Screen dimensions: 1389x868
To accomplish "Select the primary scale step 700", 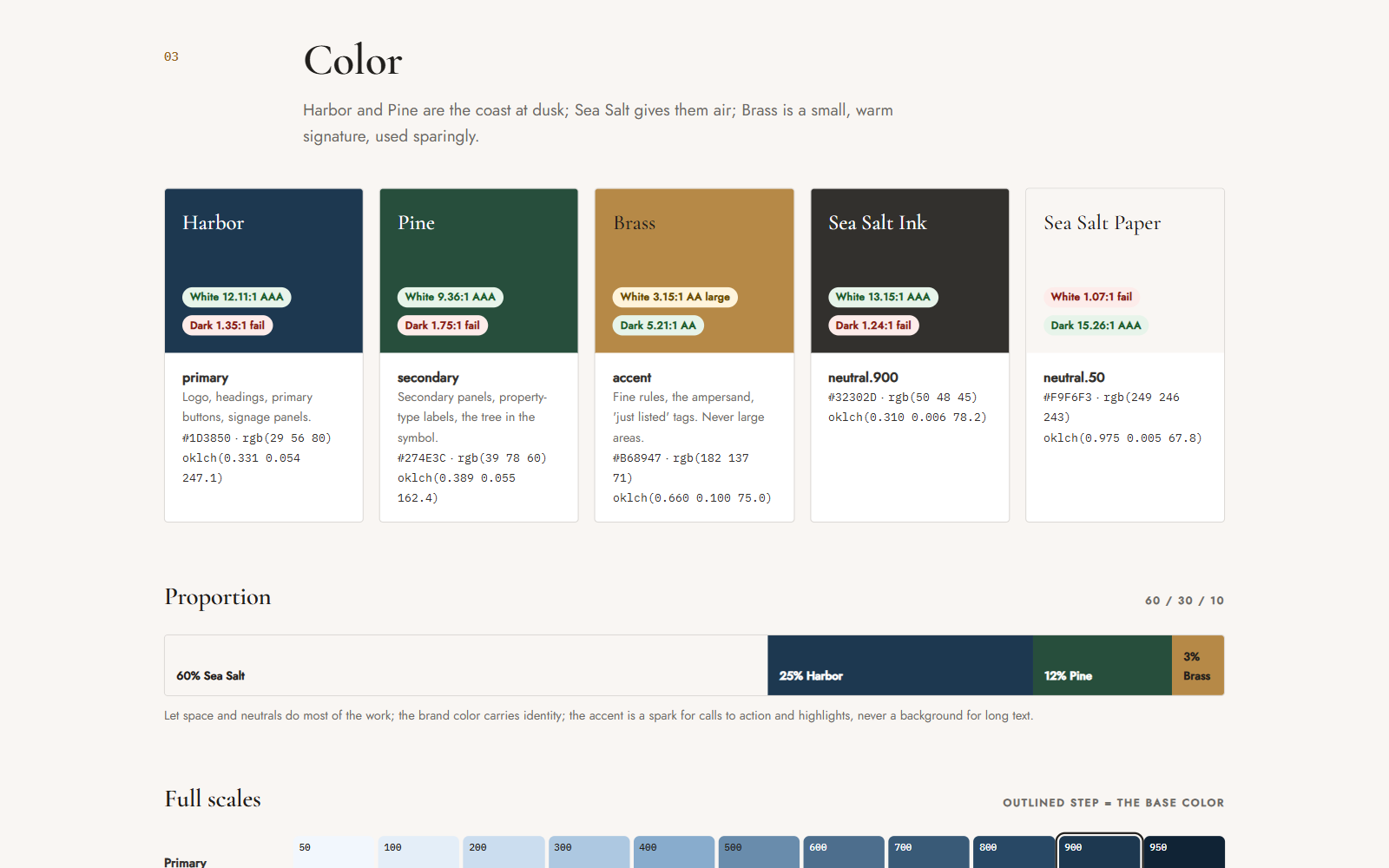I will tap(929, 852).
